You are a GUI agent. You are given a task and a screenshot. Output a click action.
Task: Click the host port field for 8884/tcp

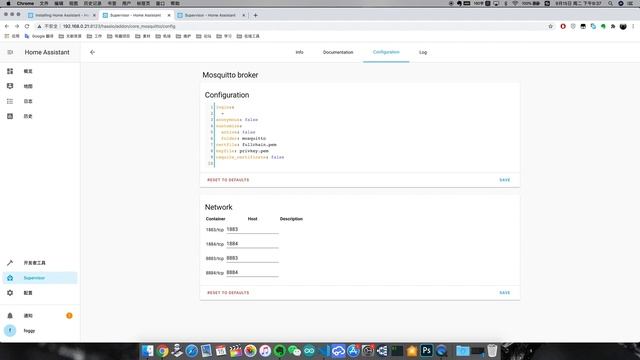tap(252, 272)
